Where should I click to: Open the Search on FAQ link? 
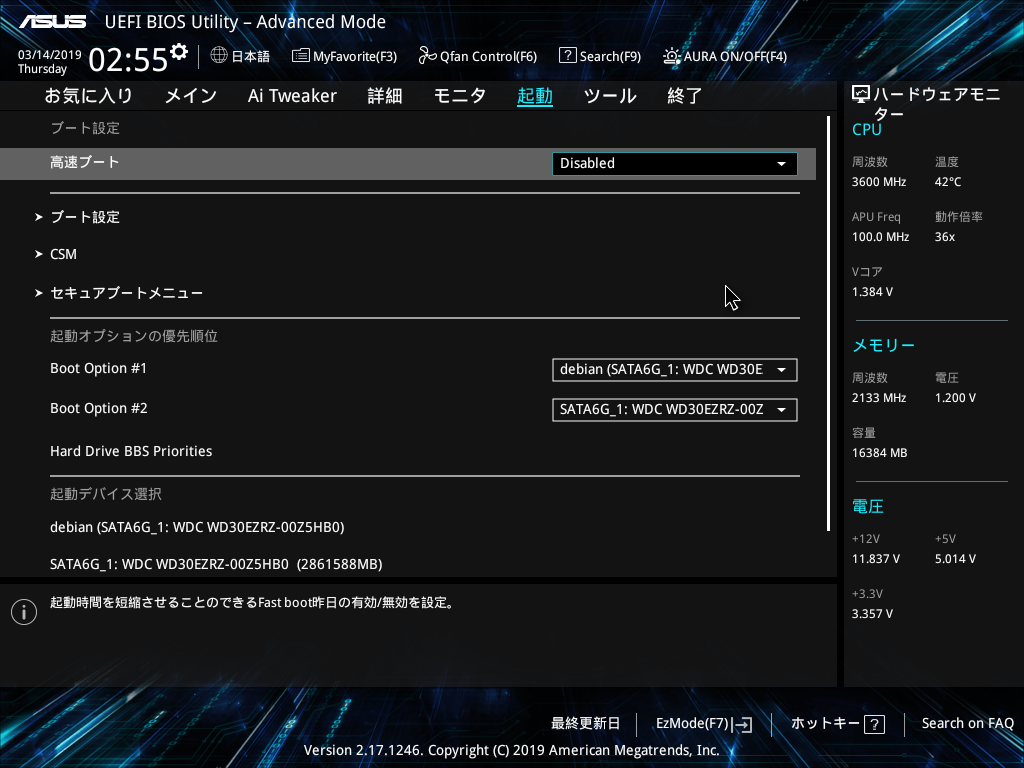click(967, 724)
